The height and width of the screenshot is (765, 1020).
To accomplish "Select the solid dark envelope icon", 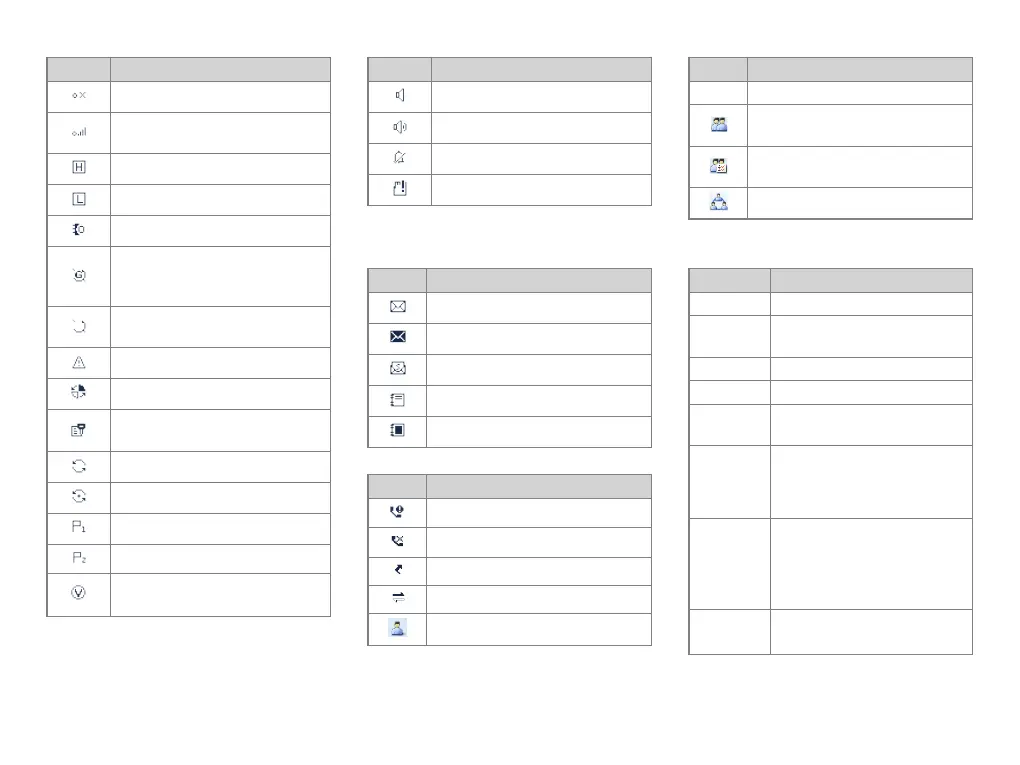I will (x=397, y=336).
